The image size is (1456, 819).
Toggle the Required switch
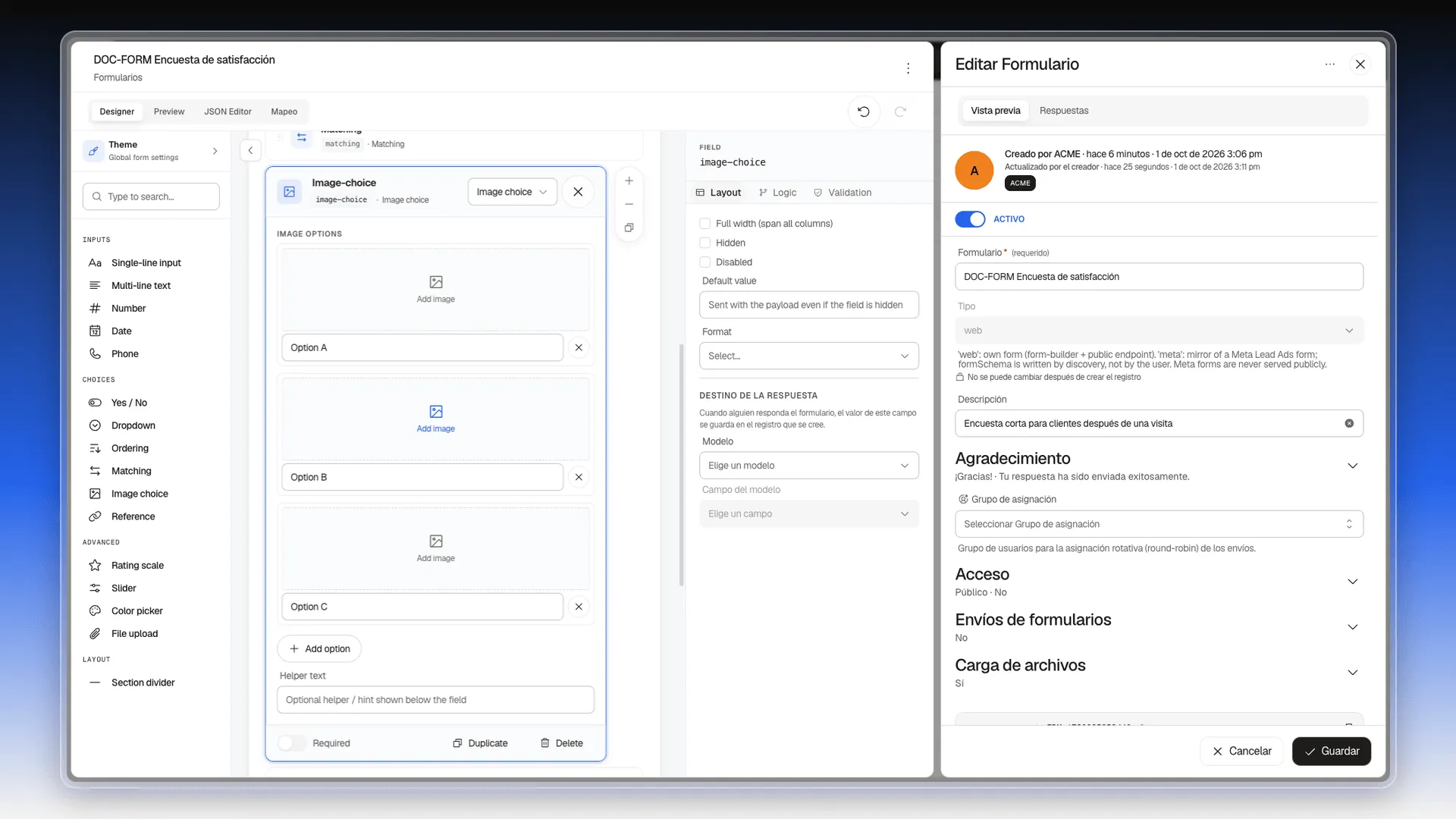(291, 743)
